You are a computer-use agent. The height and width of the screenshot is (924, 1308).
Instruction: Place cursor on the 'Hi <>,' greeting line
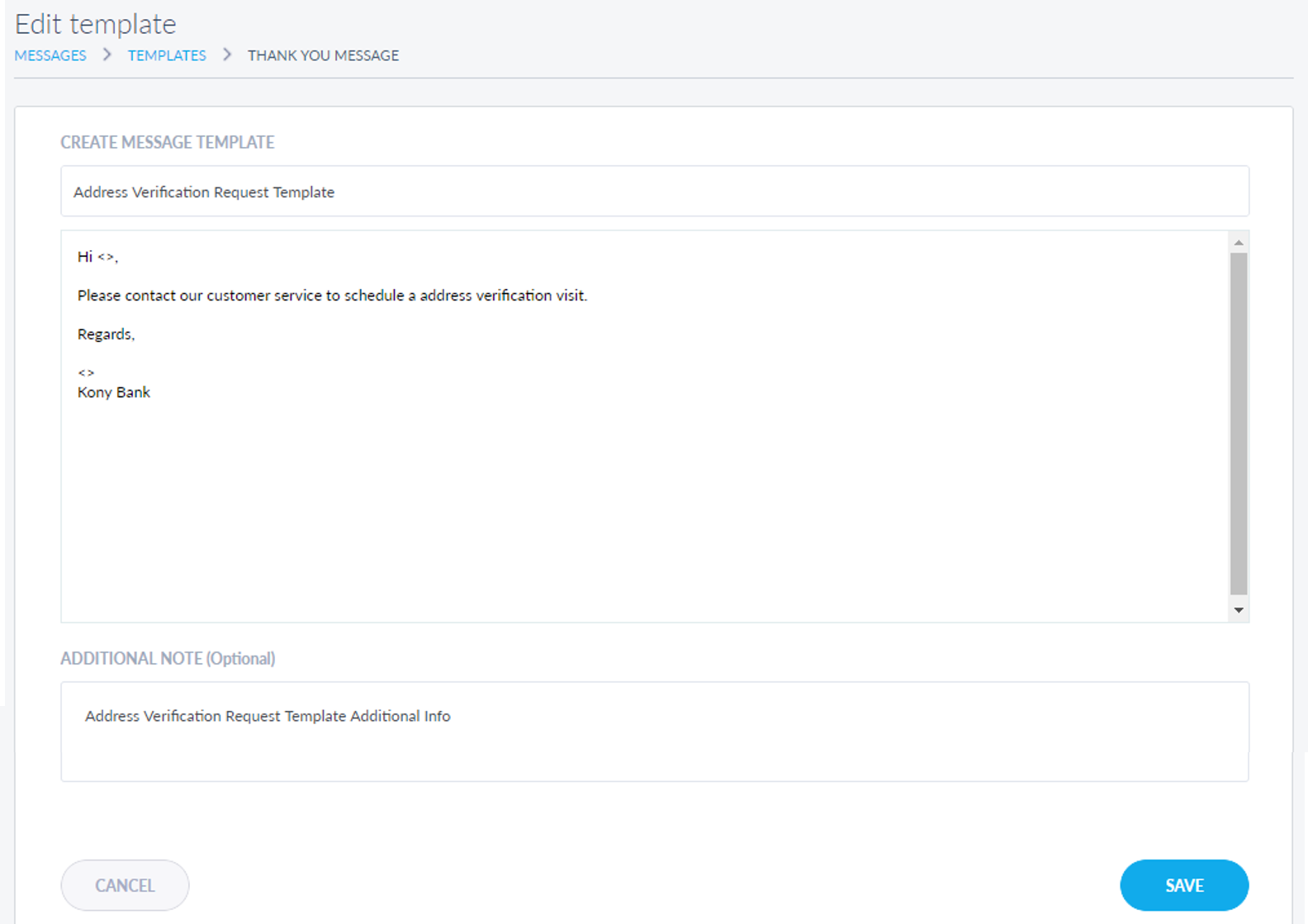pyautogui.click(x=97, y=257)
